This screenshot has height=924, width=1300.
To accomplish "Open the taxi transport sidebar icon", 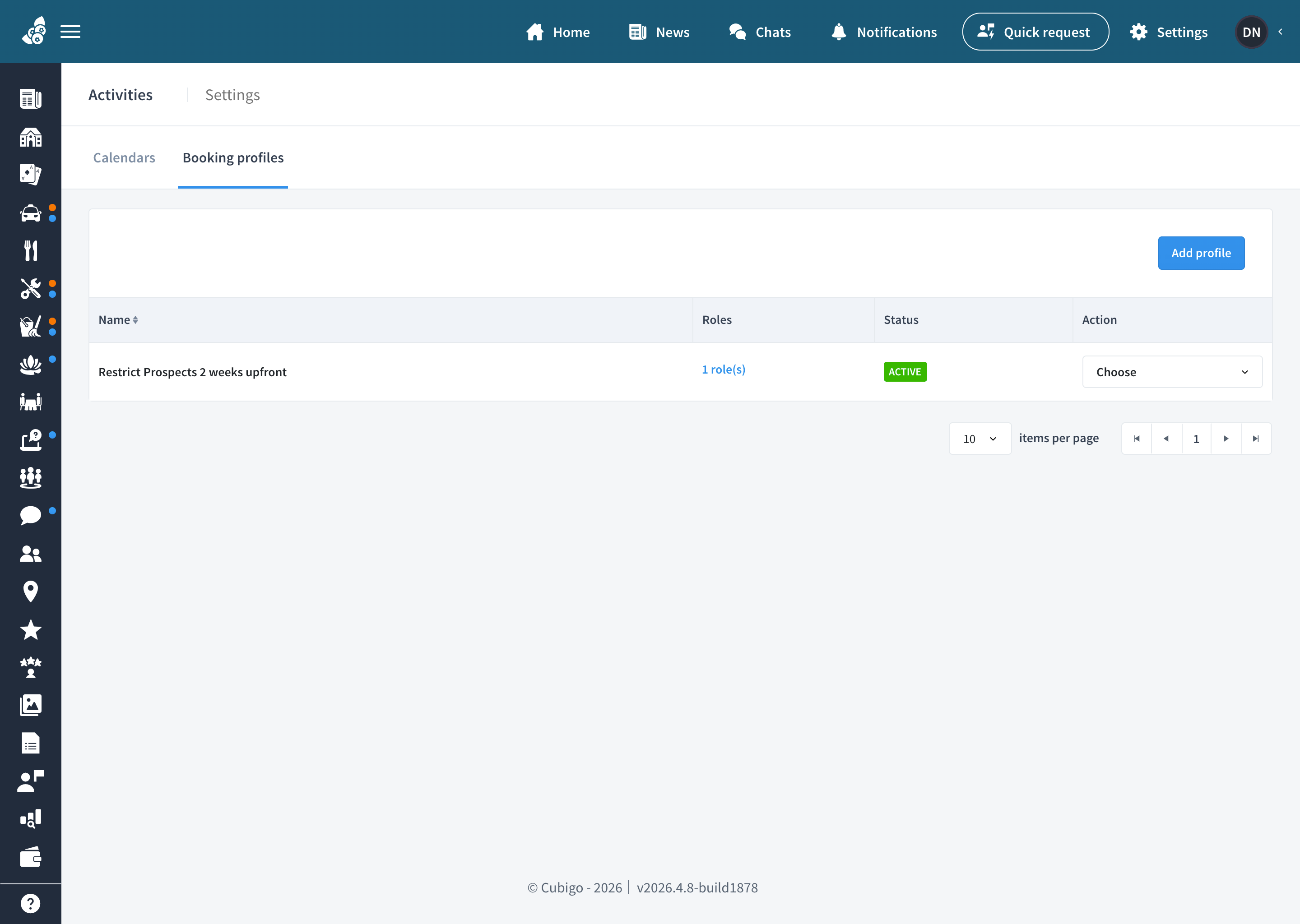I will [31, 213].
